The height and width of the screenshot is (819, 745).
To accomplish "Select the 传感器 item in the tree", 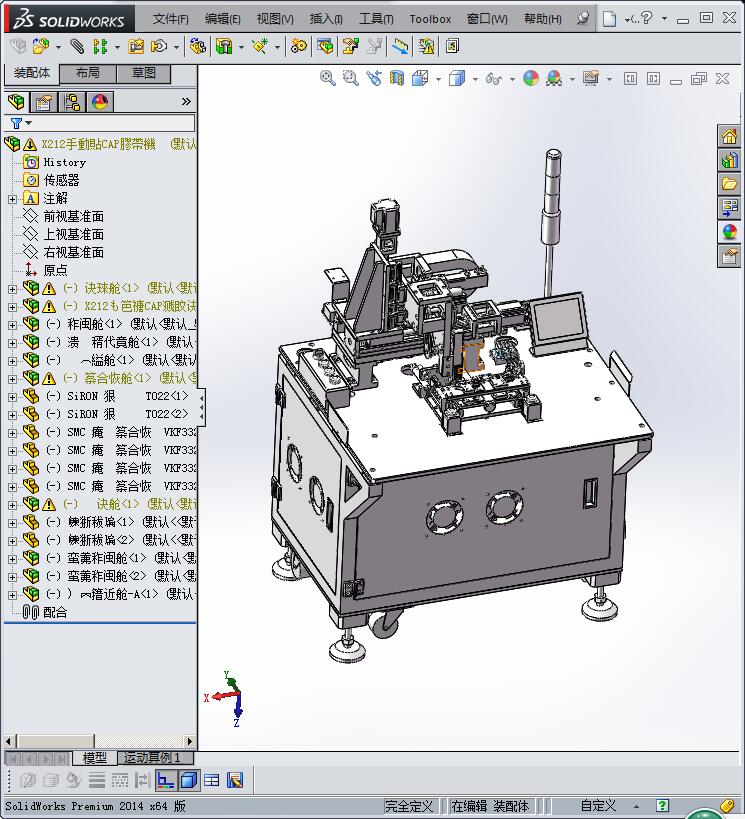I will (61, 180).
